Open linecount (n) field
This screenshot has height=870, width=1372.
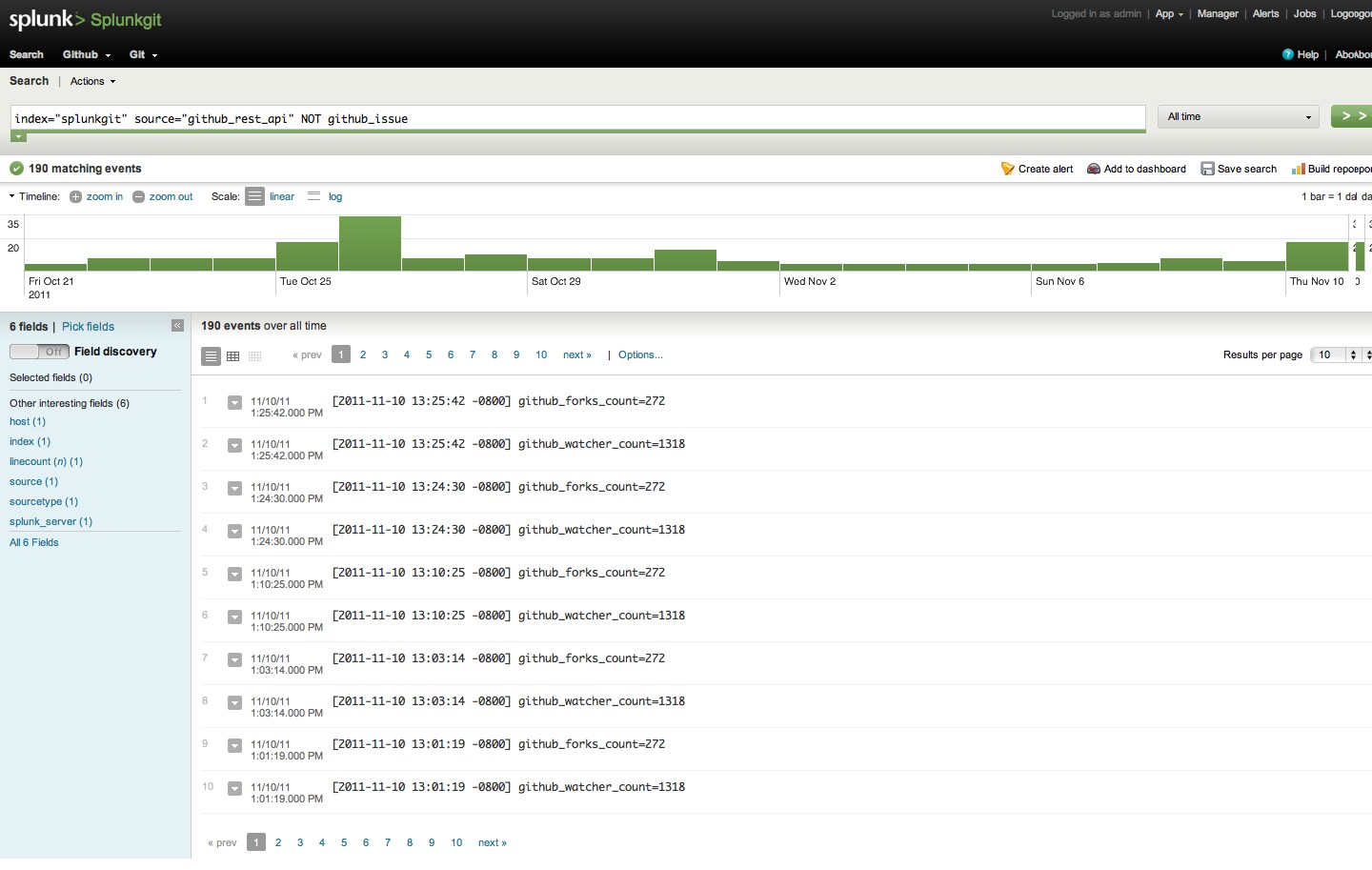click(46, 461)
